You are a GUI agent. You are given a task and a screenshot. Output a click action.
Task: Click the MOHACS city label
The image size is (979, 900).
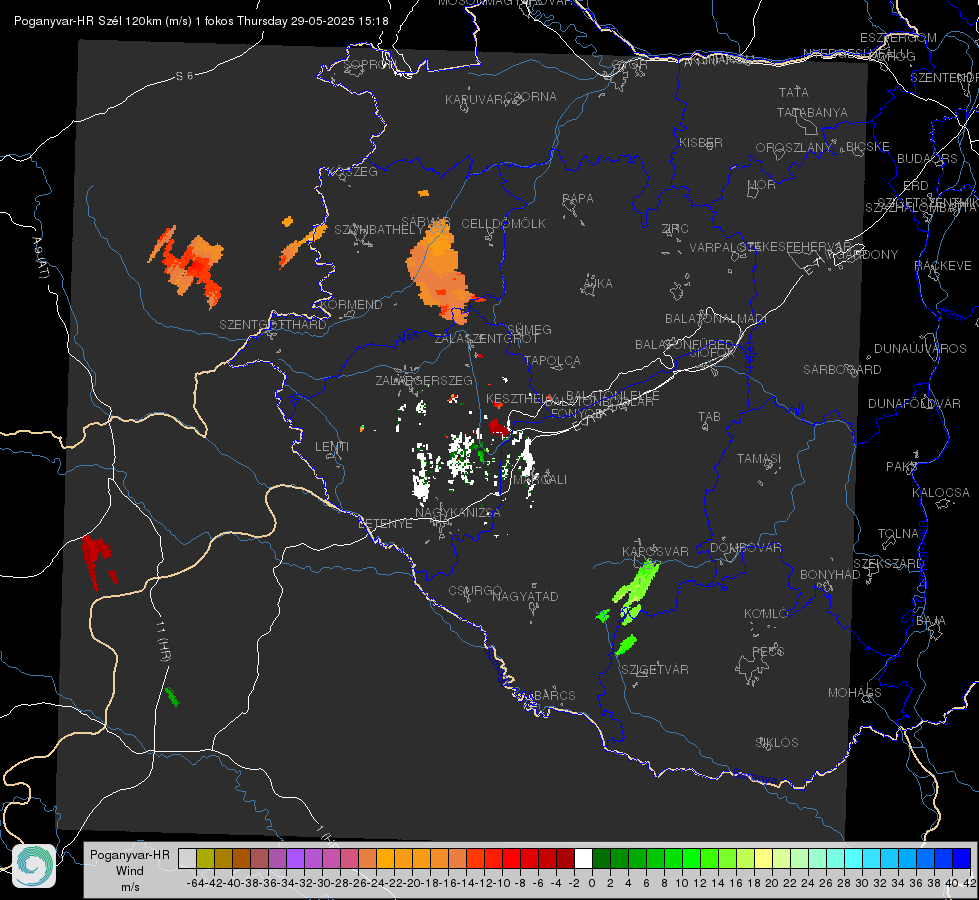point(855,693)
